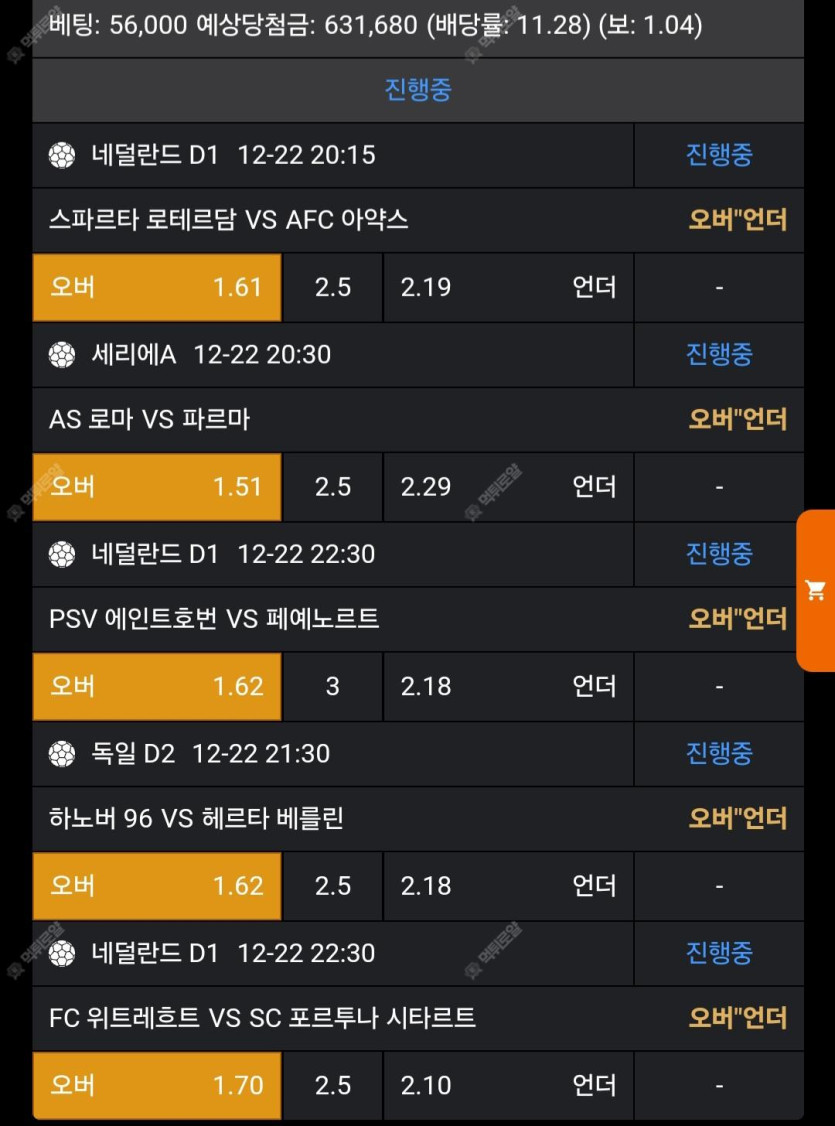Pick 언더 2.18 for 하노버 96 match
Viewport: 835px width, 1126px height.
pyautogui.click(x=508, y=886)
